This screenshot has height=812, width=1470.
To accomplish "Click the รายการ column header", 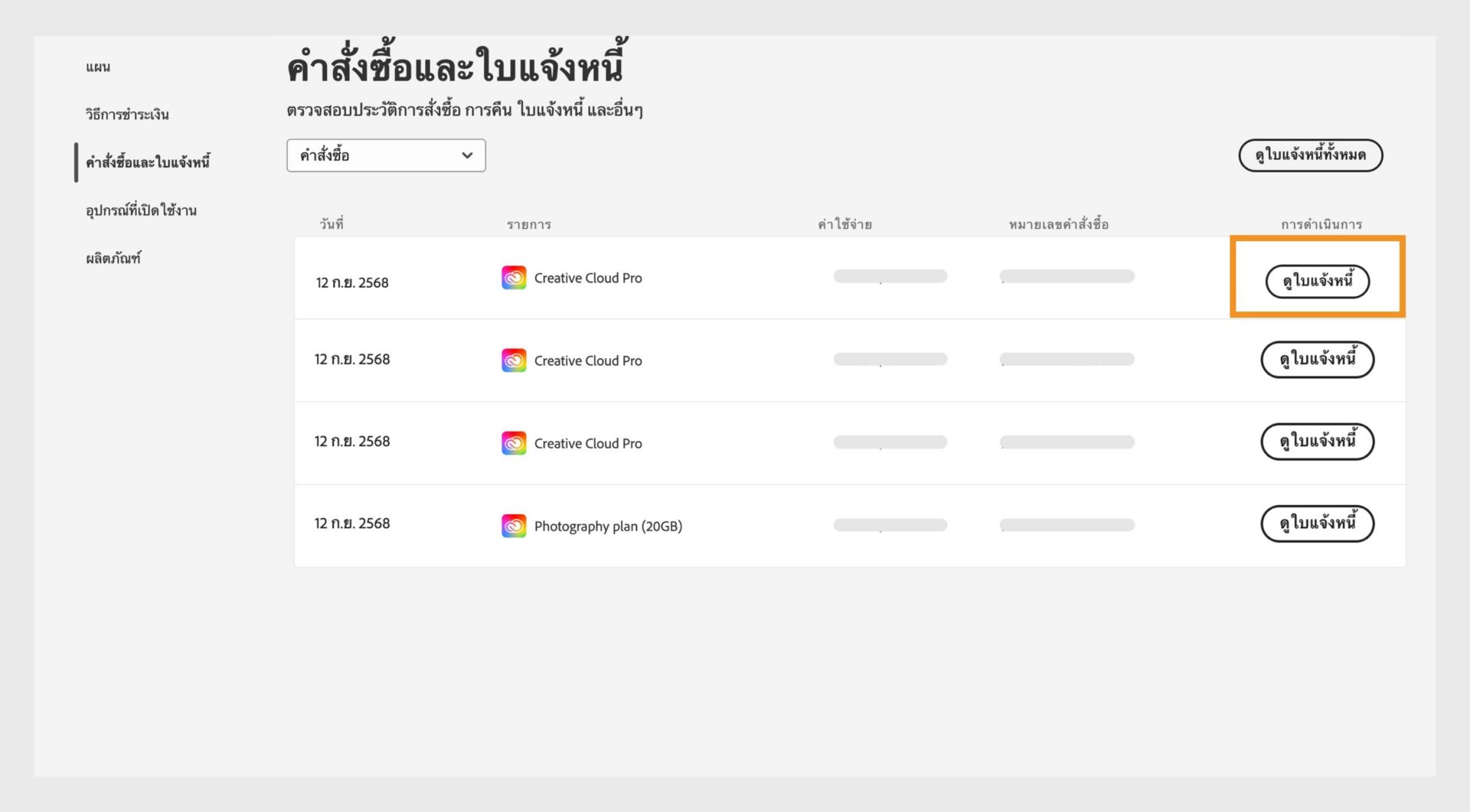I will tap(529, 224).
